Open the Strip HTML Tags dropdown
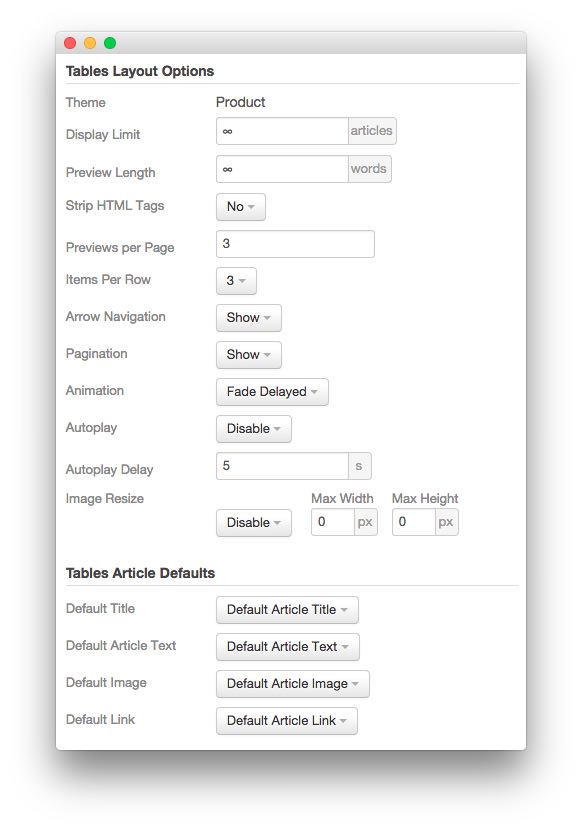Screen dimensions: 582x830 (x=240, y=206)
